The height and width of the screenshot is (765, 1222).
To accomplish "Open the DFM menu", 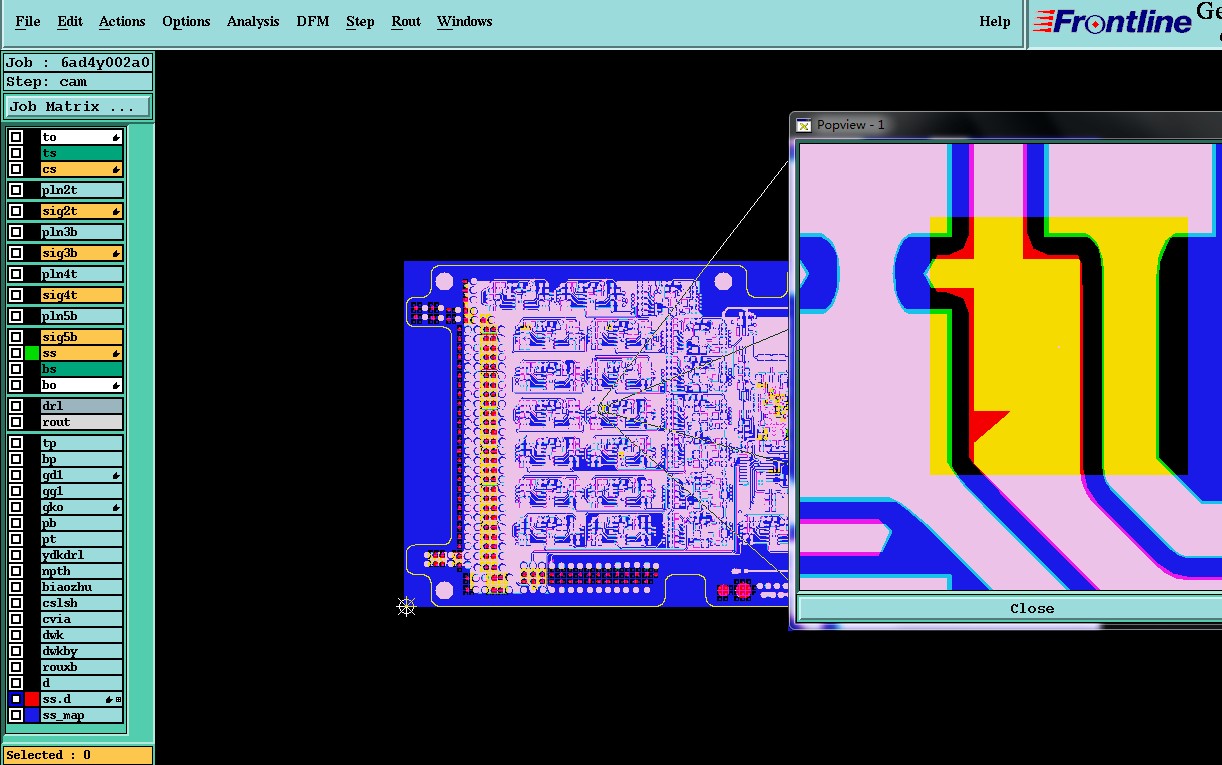I will coord(313,21).
